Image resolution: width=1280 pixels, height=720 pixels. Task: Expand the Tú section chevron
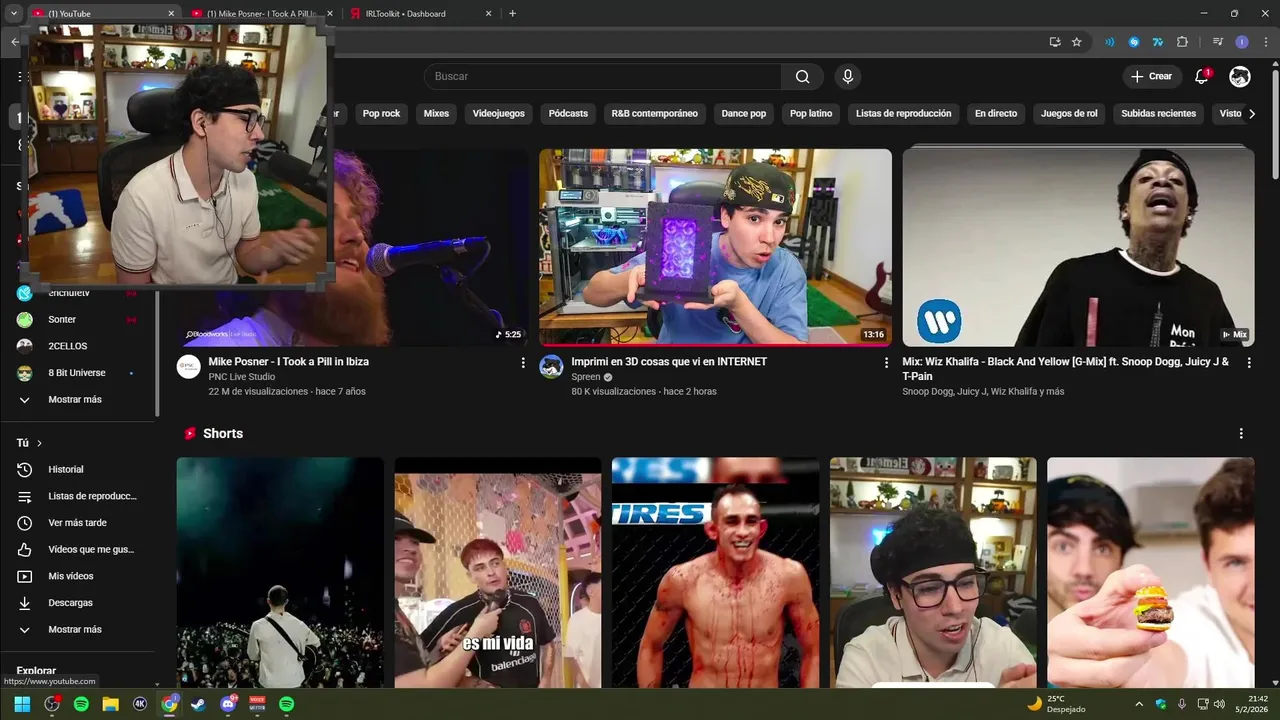pyautogui.click(x=39, y=443)
